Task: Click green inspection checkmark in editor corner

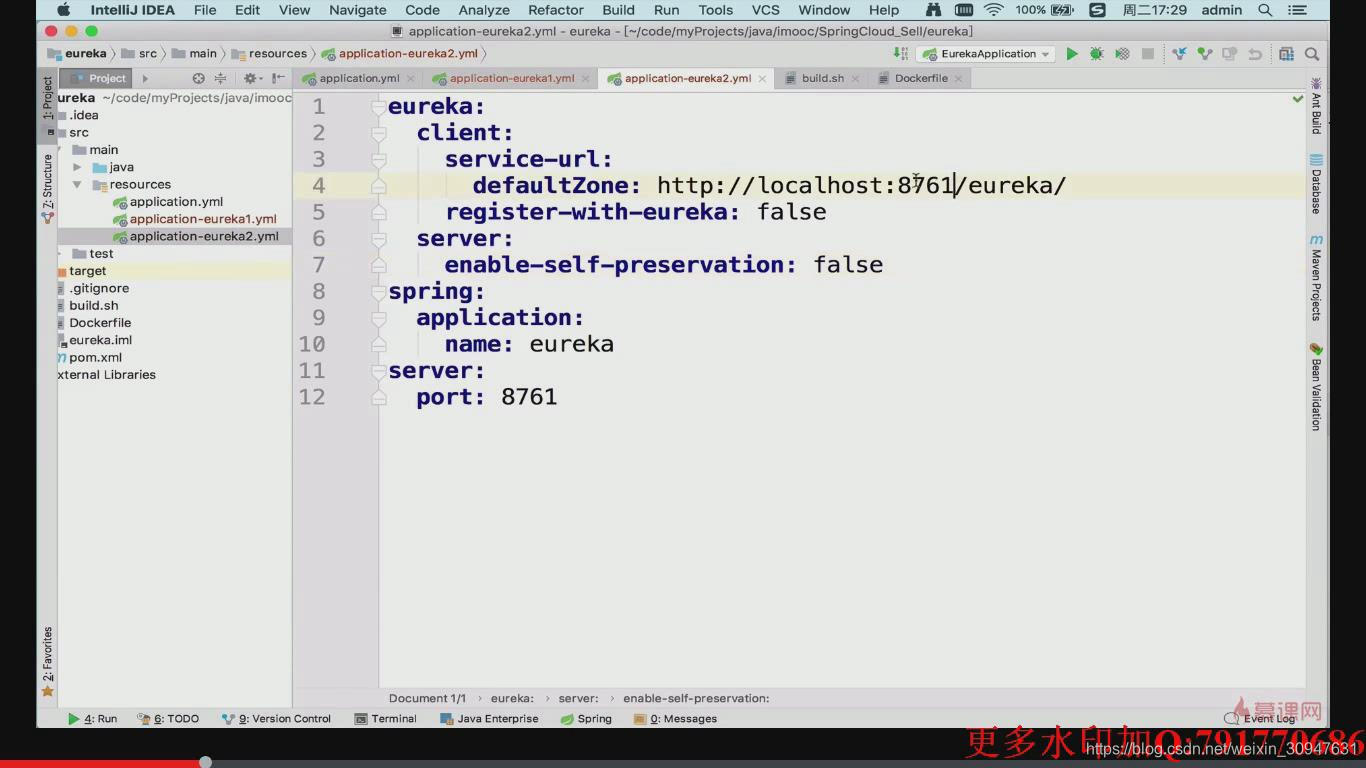Action: (x=1298, y=99)
